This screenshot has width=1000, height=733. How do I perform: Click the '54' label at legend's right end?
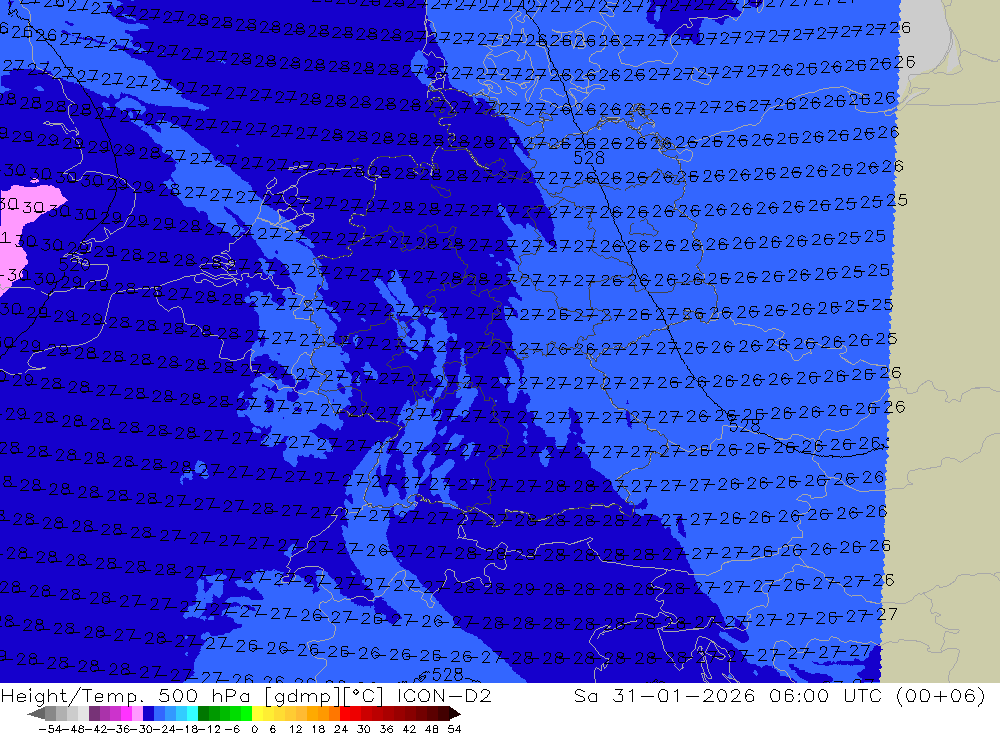point(454,729)
